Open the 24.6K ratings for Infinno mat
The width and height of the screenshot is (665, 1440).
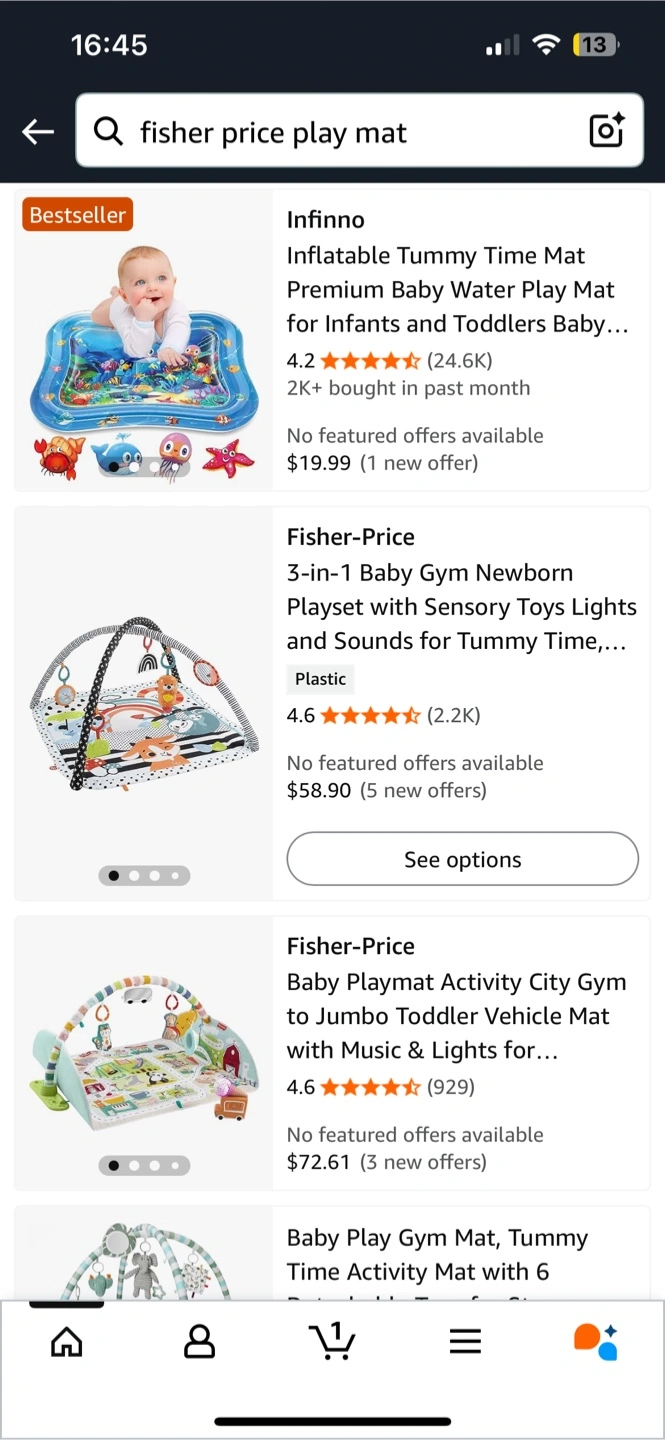460,360
